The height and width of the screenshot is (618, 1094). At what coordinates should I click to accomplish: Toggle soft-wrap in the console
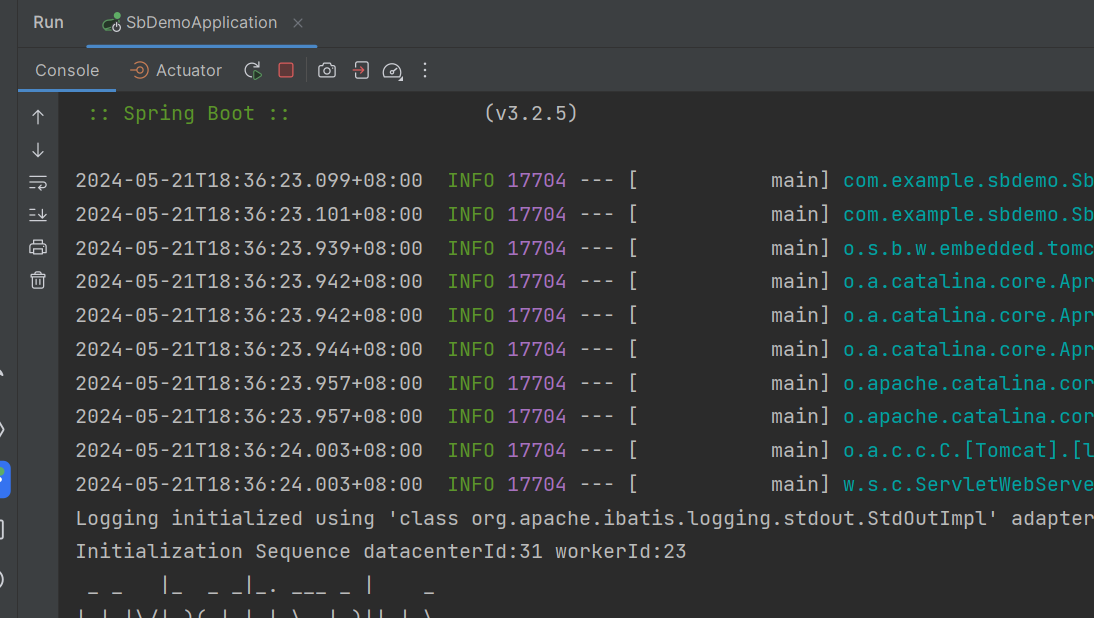pyautogui.click(x=38, y=183)
